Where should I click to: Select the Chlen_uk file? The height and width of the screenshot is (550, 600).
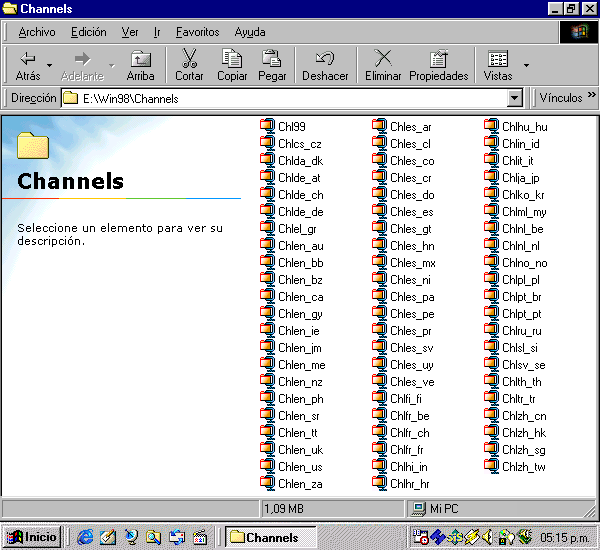point(292,450)
